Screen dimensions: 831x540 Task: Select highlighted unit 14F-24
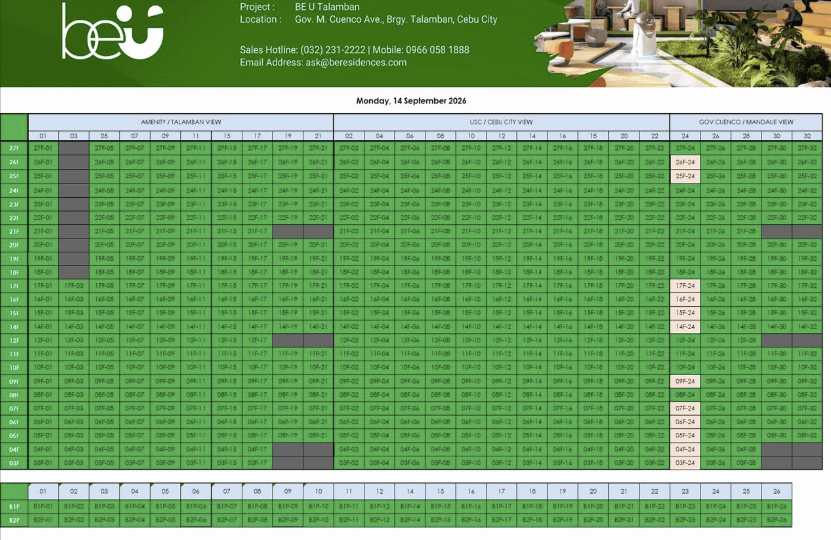(x=685, y=326)
